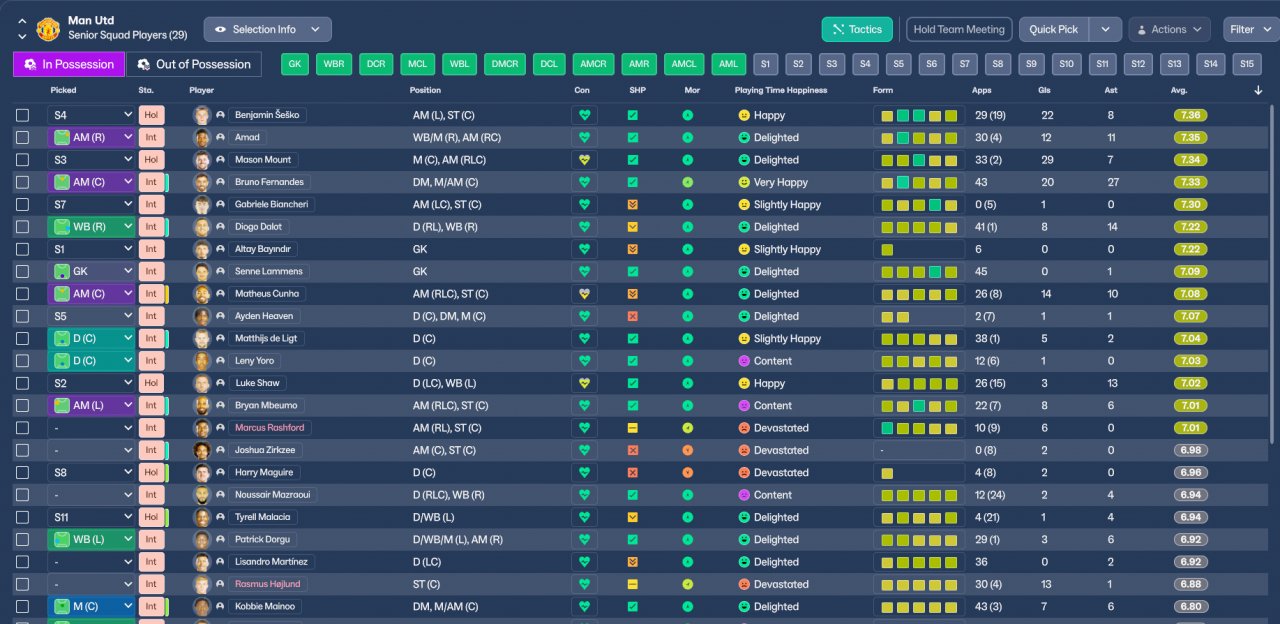Screen dimensions: 1280x624
Task: Open Marcus Rashford's player name link
Action: 269,428
